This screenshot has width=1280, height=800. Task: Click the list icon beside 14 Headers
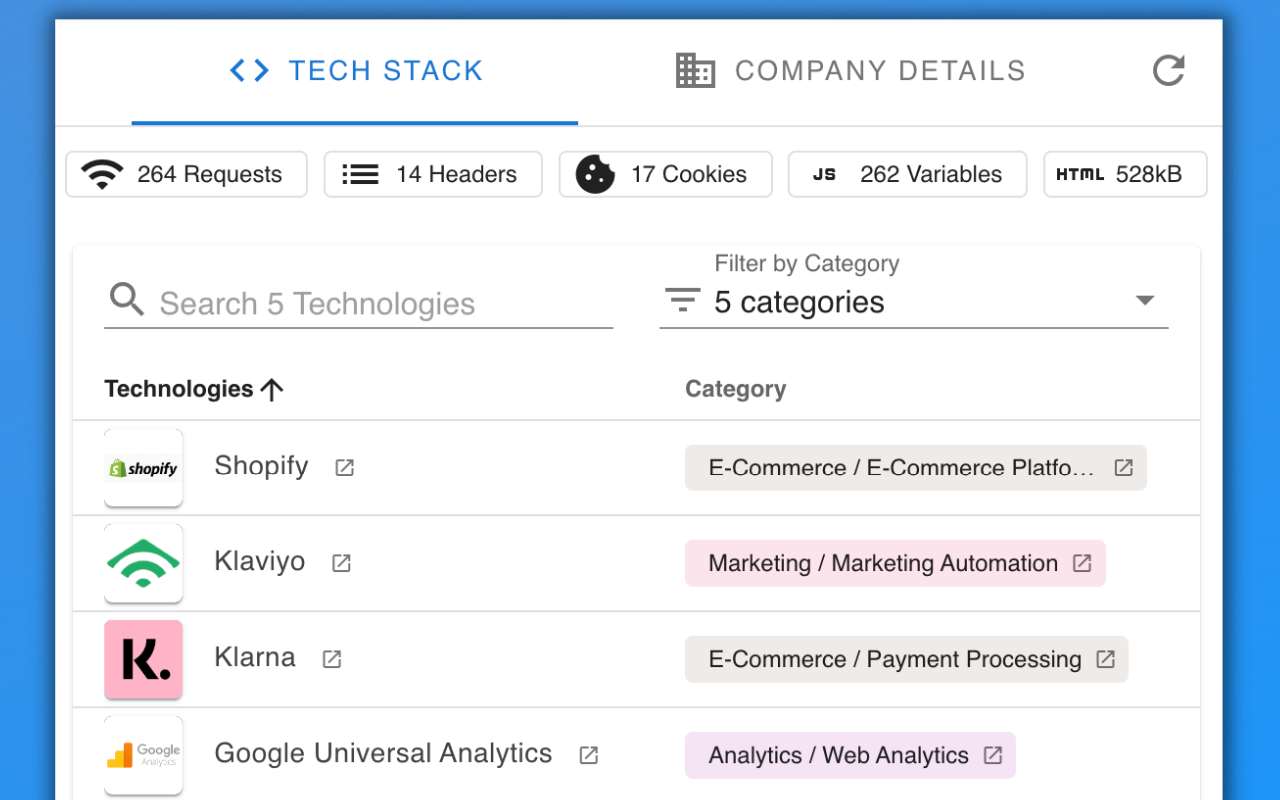pos(359,173)
